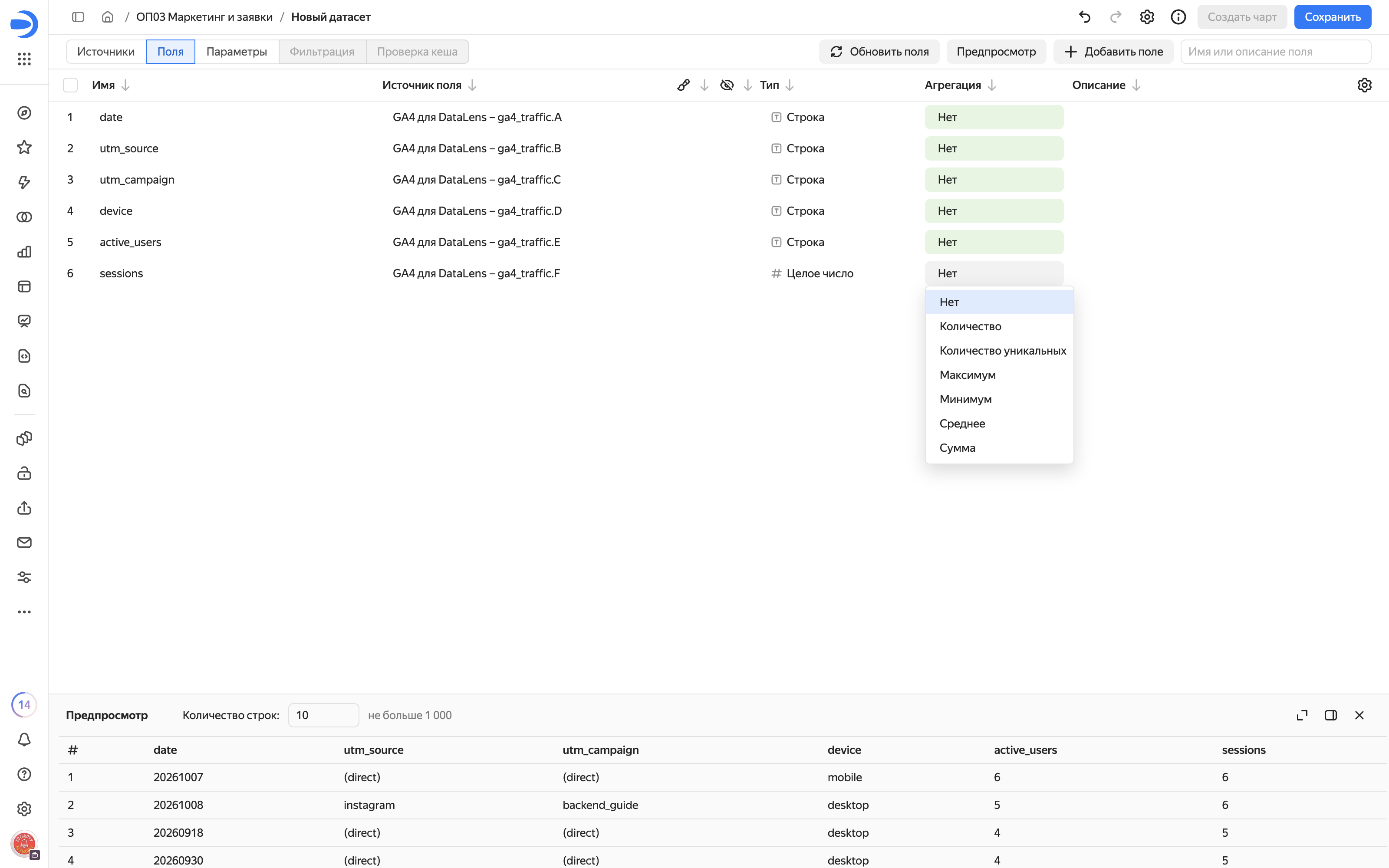
Task: Choose Среднее aggregation option
Action: (x=999, y=424)
